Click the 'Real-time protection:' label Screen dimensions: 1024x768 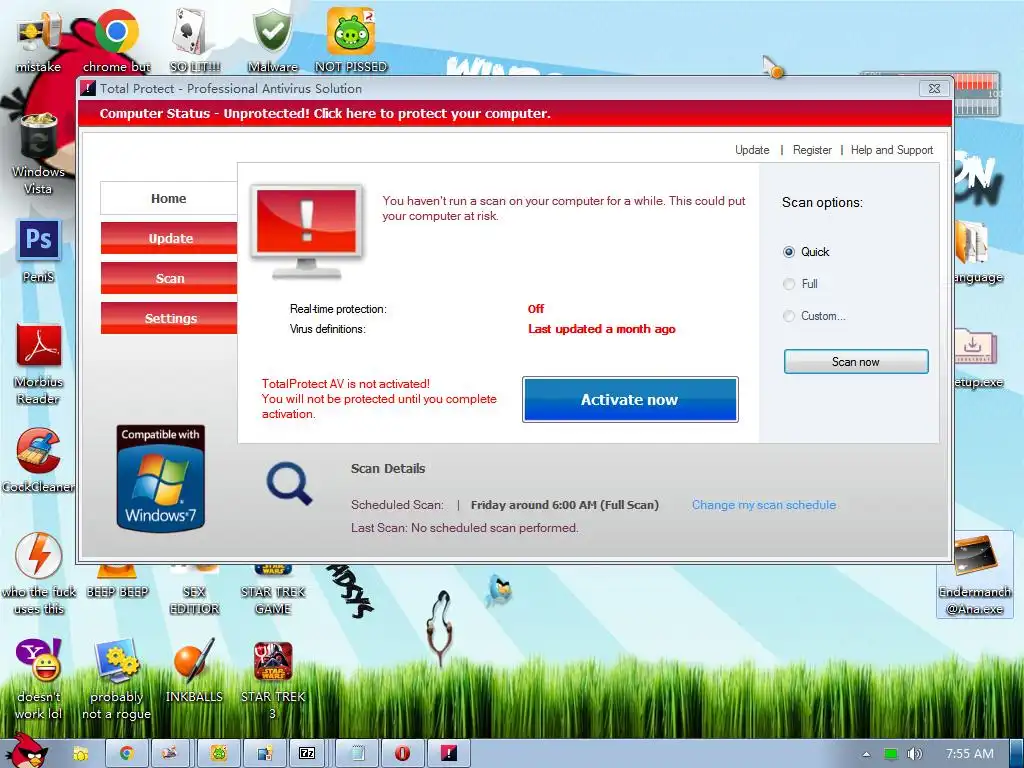pyautogui.click(x=338, y=309)
